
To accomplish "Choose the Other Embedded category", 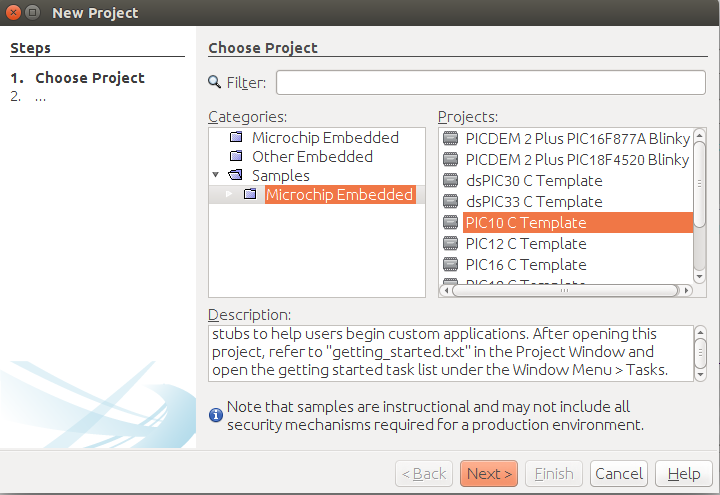I will click(x=312, y=157).
